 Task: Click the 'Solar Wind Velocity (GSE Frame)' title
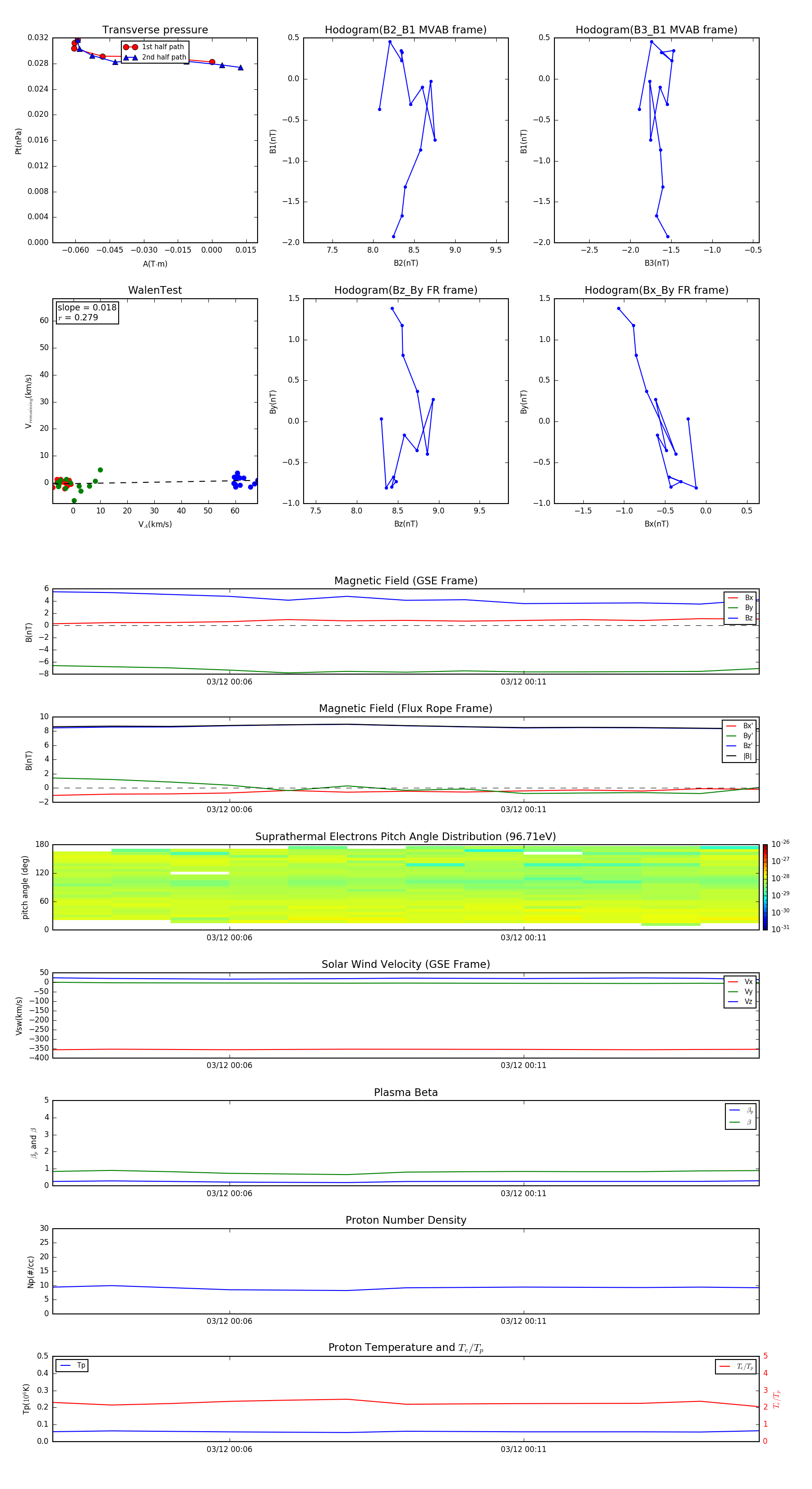(x=406, y=965)
